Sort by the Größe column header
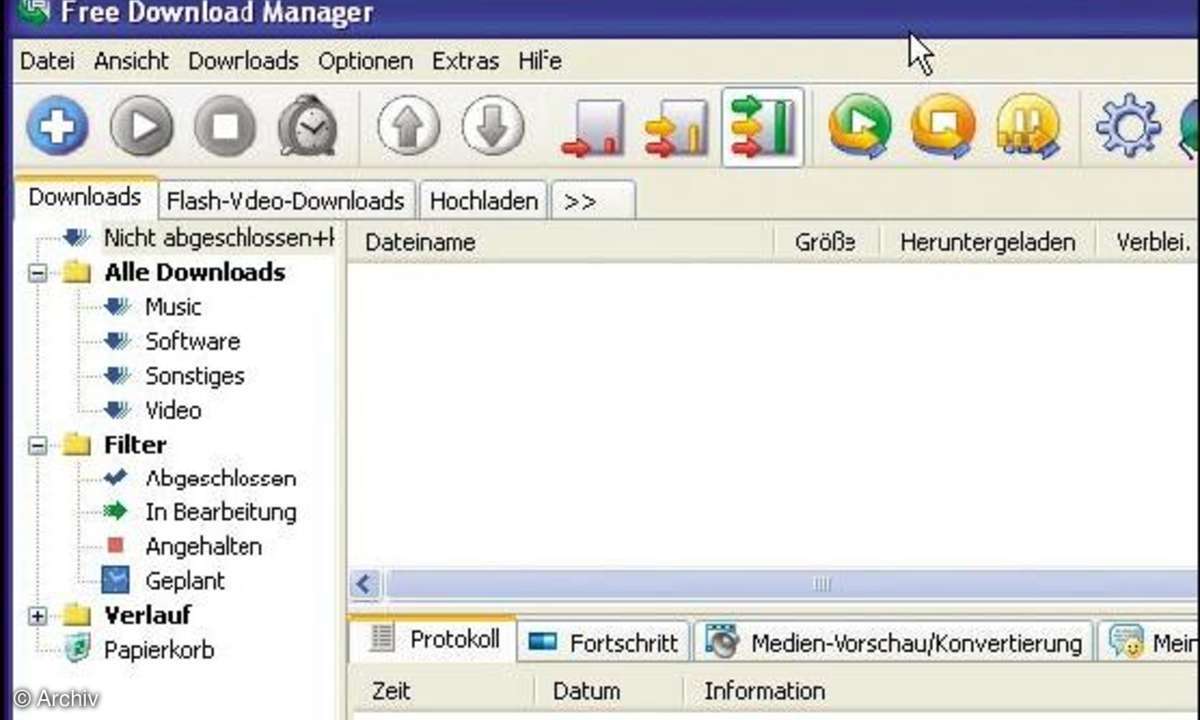The width and height of the screenshot is (1200, 720). click(826, 242)
